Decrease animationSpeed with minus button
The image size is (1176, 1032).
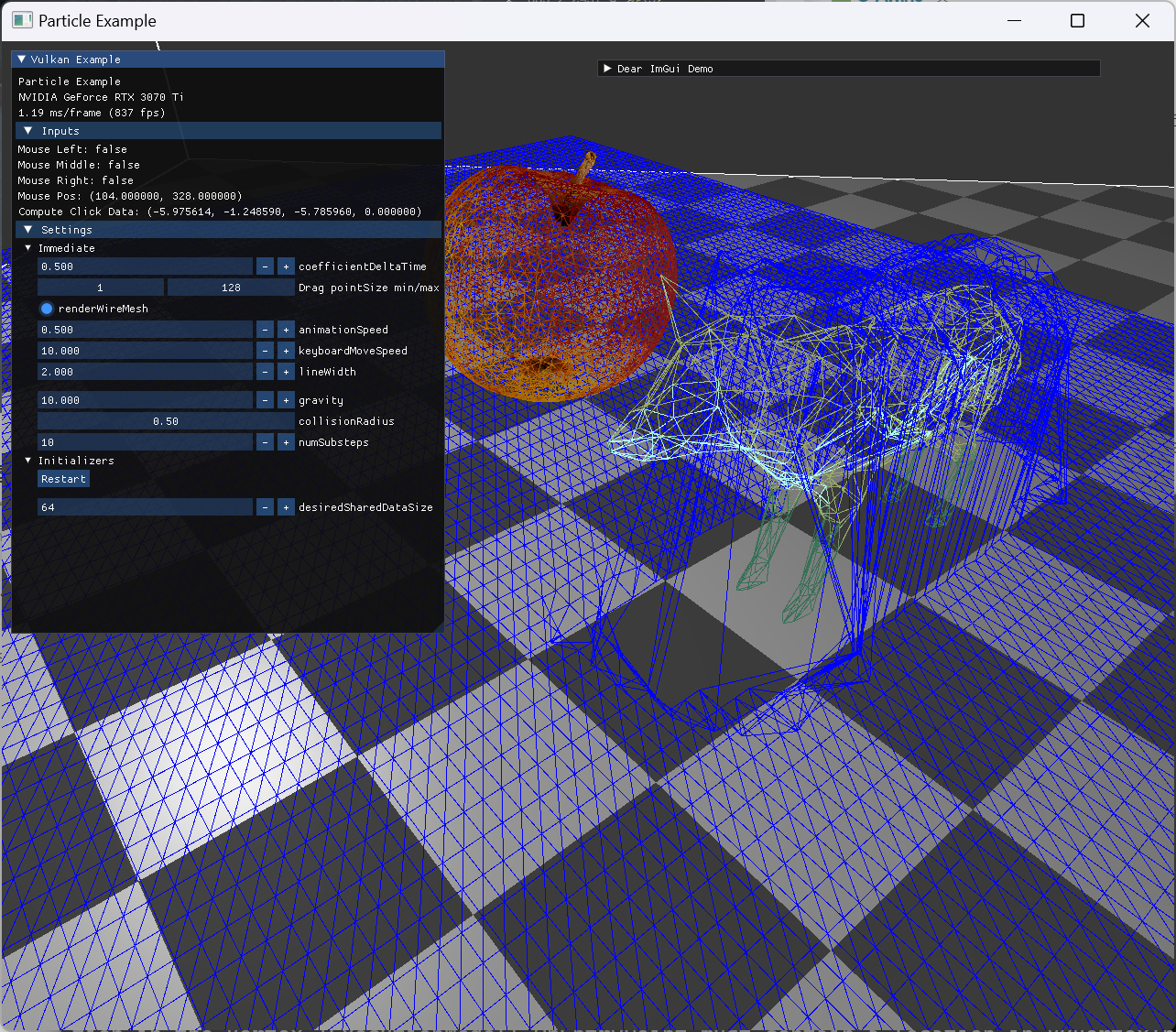(x=265, y=330)
